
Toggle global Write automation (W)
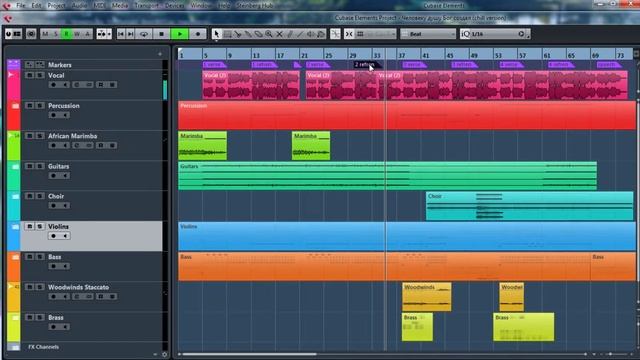click(x=77, y=34)
